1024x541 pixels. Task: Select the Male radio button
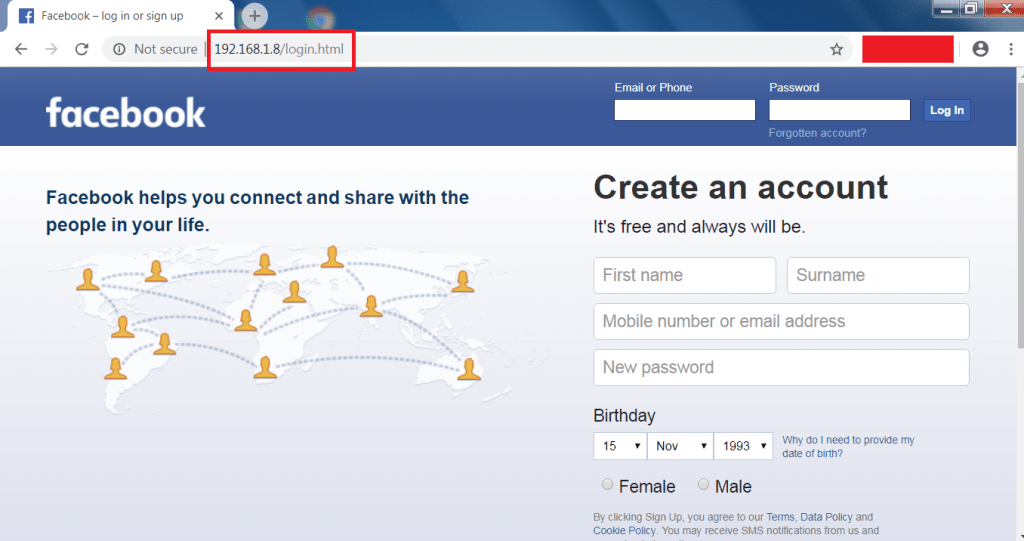[x=703, y=484]
